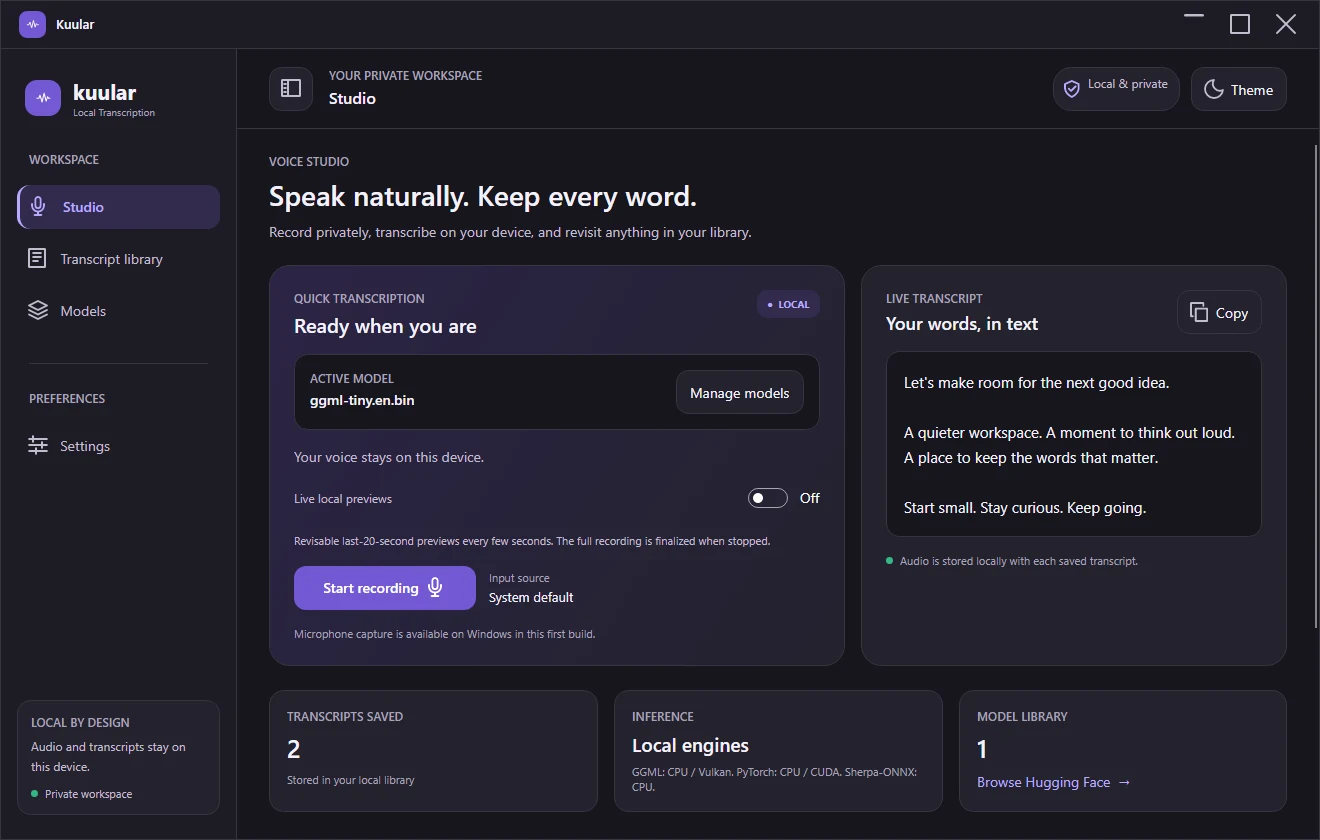Click the Local & private badge
This screenshot has height=840, width=1320.
[1117, 89]
